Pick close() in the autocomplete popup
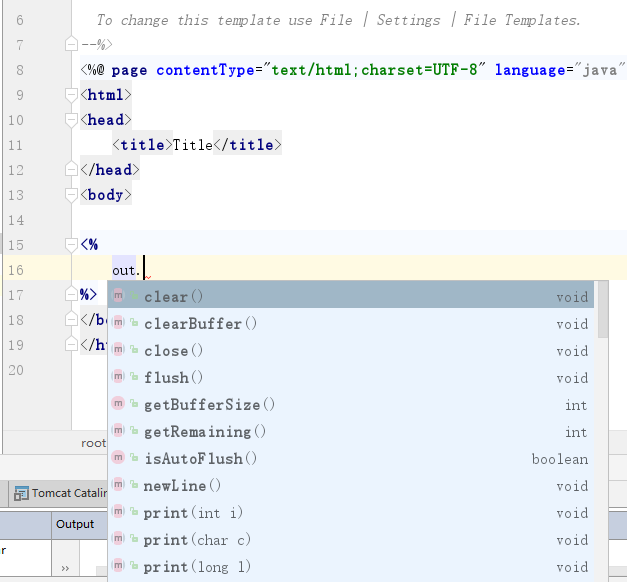 coord(351,350)
